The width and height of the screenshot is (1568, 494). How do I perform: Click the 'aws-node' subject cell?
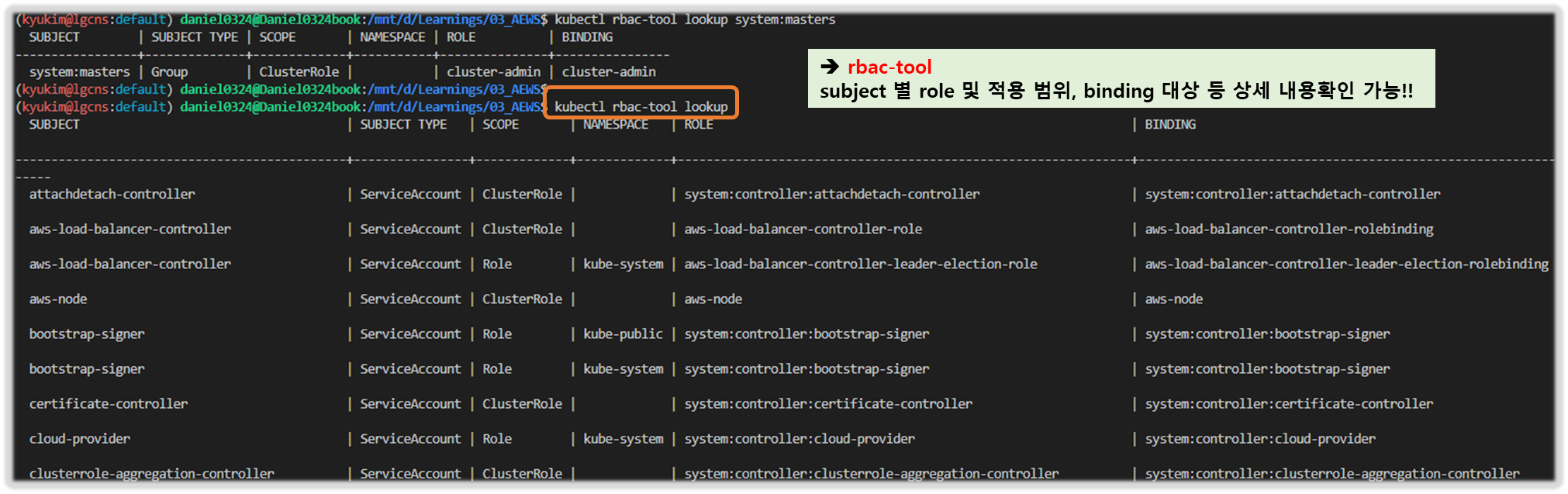click(x=58, y=299)
